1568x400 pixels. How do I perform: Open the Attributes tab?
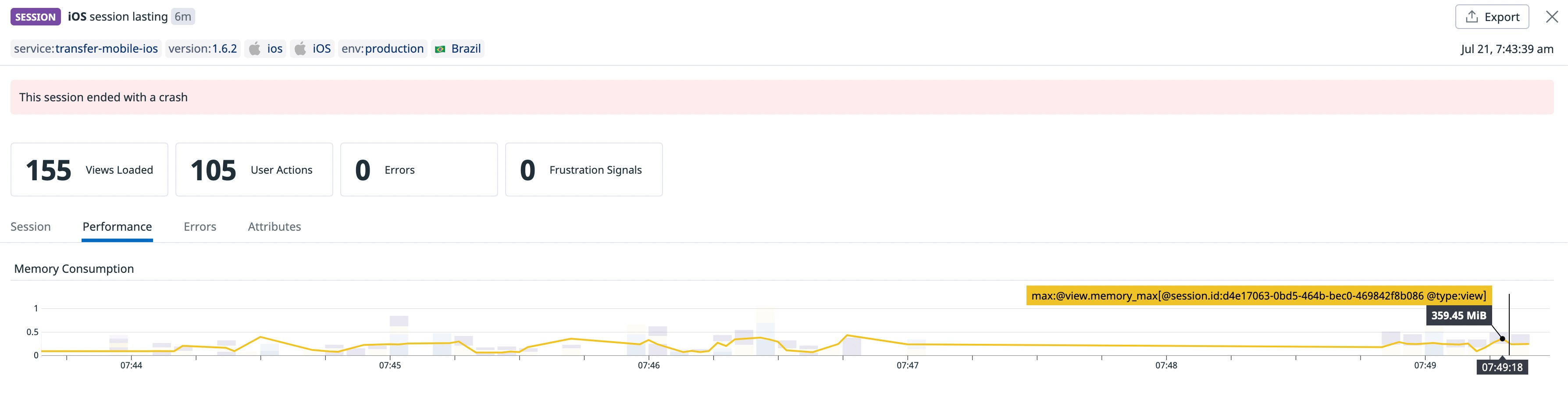coord(274,226)
